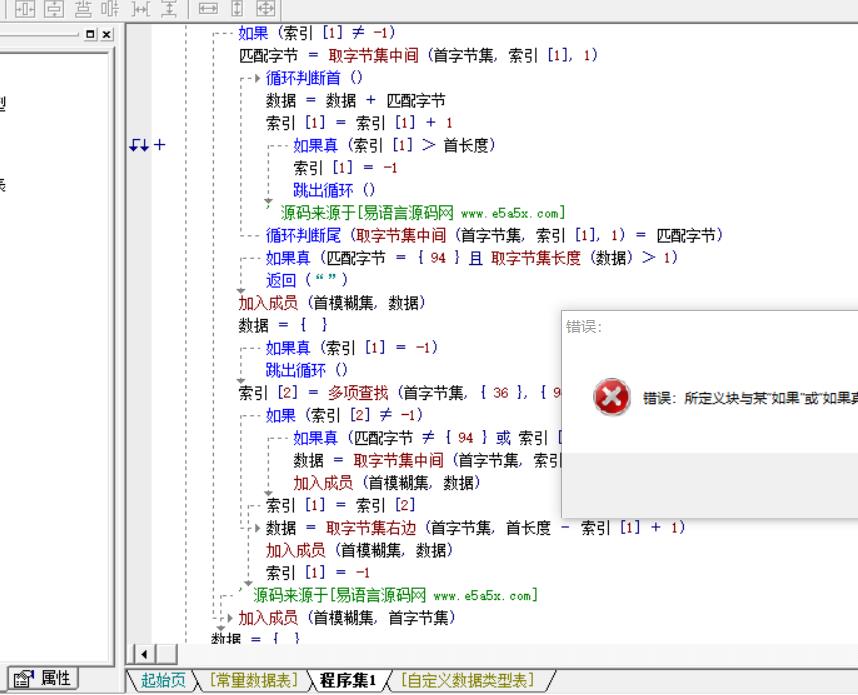Open the 常量数据表 tab
858x695 pixels.
click(253, 681)
